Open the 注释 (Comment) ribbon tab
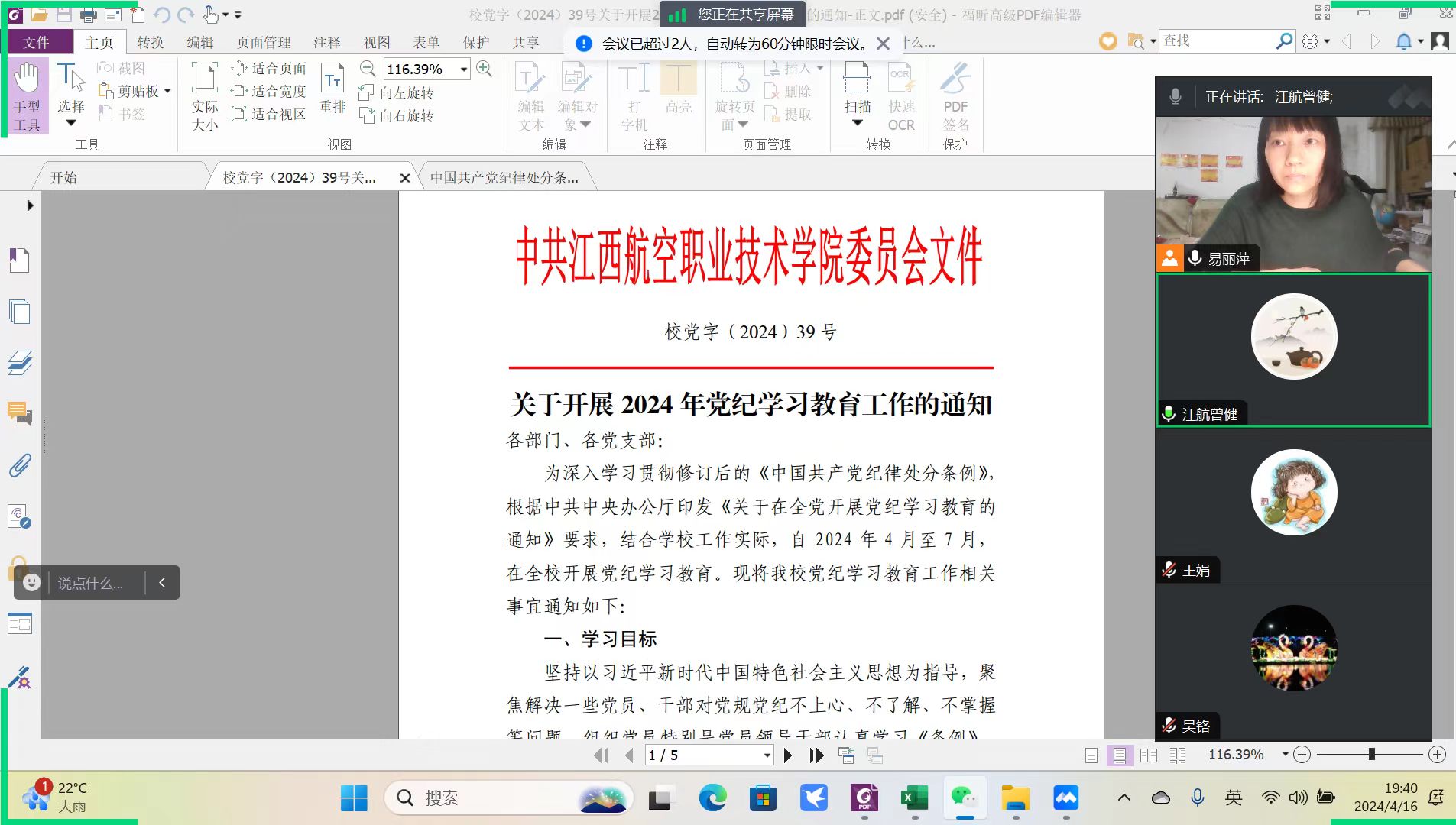 point(326,43)
